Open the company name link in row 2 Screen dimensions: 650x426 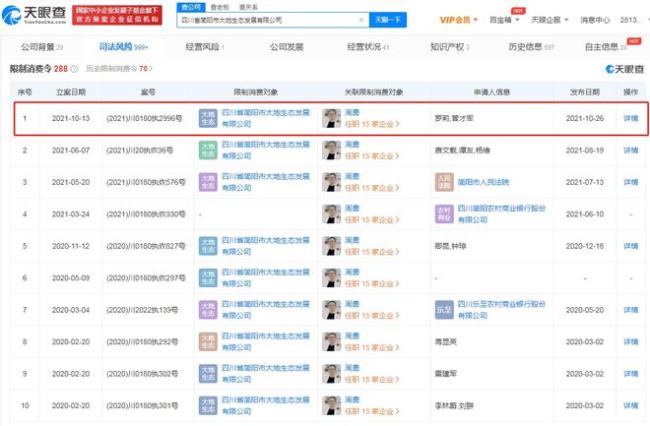pyautogui.click(x=266, y=150)
